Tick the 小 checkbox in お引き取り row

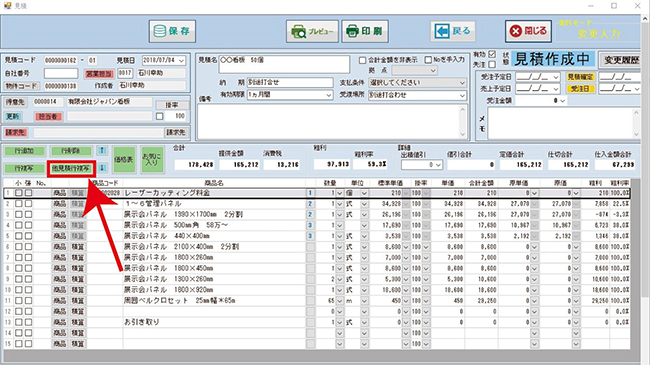(19, 322)
